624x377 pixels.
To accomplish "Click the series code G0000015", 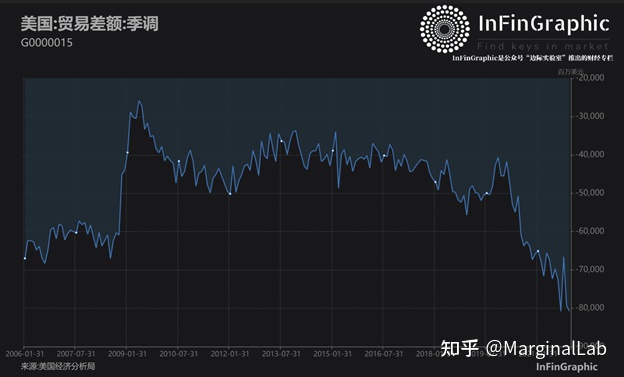I will tap(47, 43).
